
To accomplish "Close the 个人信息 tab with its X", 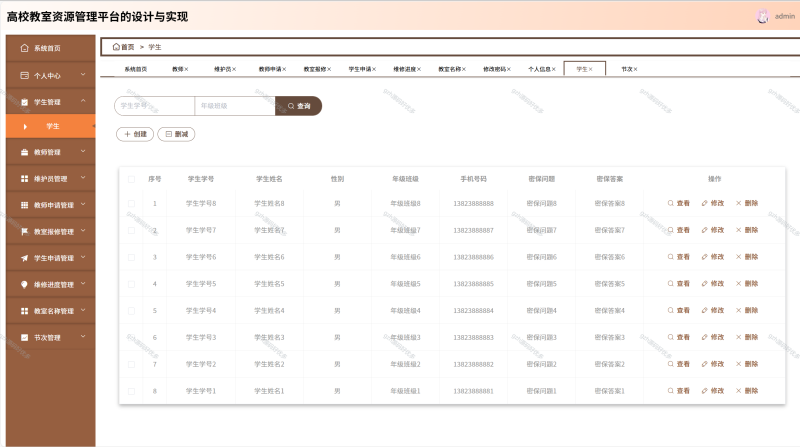I will point(554,69).
